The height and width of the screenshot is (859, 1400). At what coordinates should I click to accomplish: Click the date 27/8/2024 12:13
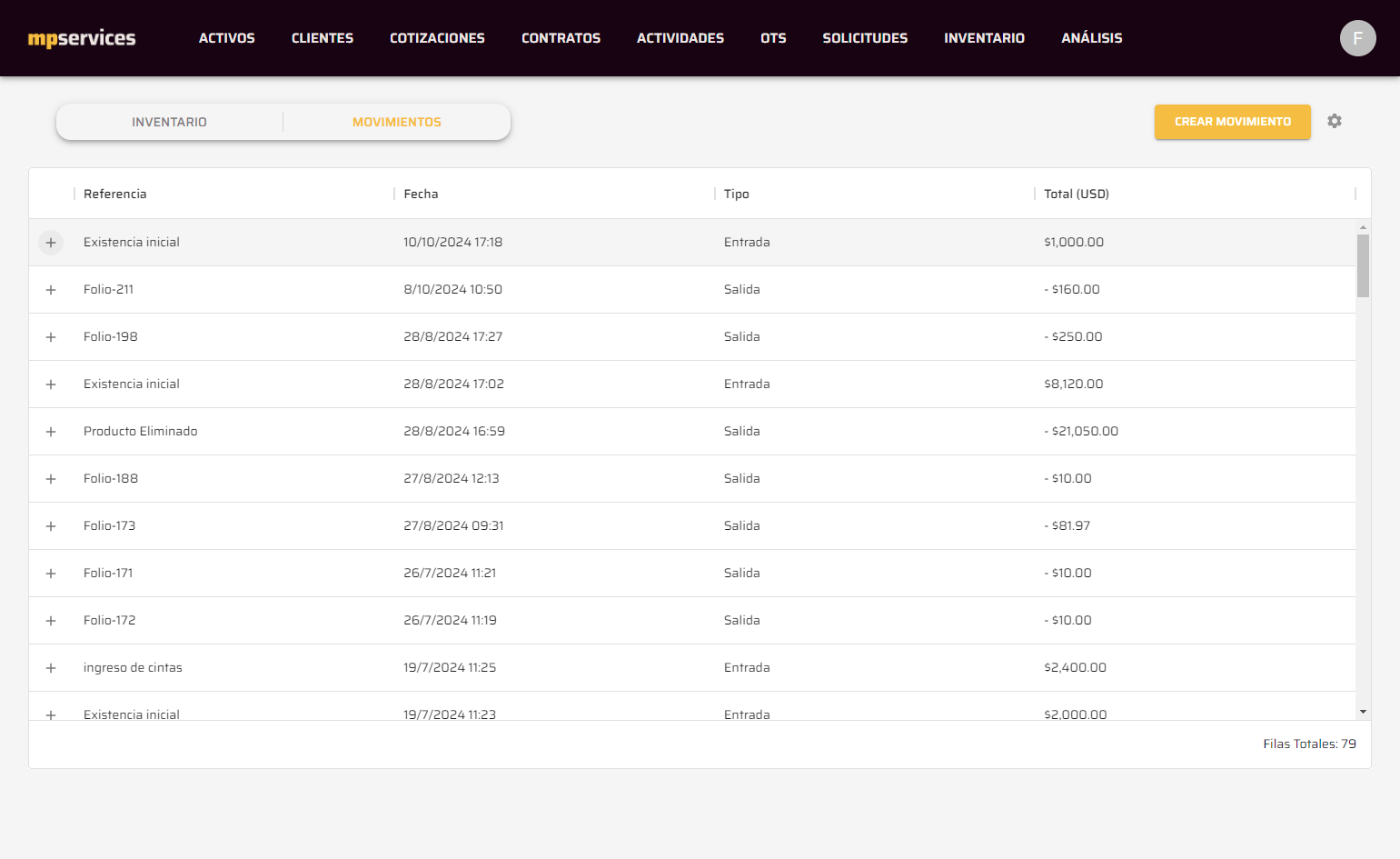click(452, 479)
